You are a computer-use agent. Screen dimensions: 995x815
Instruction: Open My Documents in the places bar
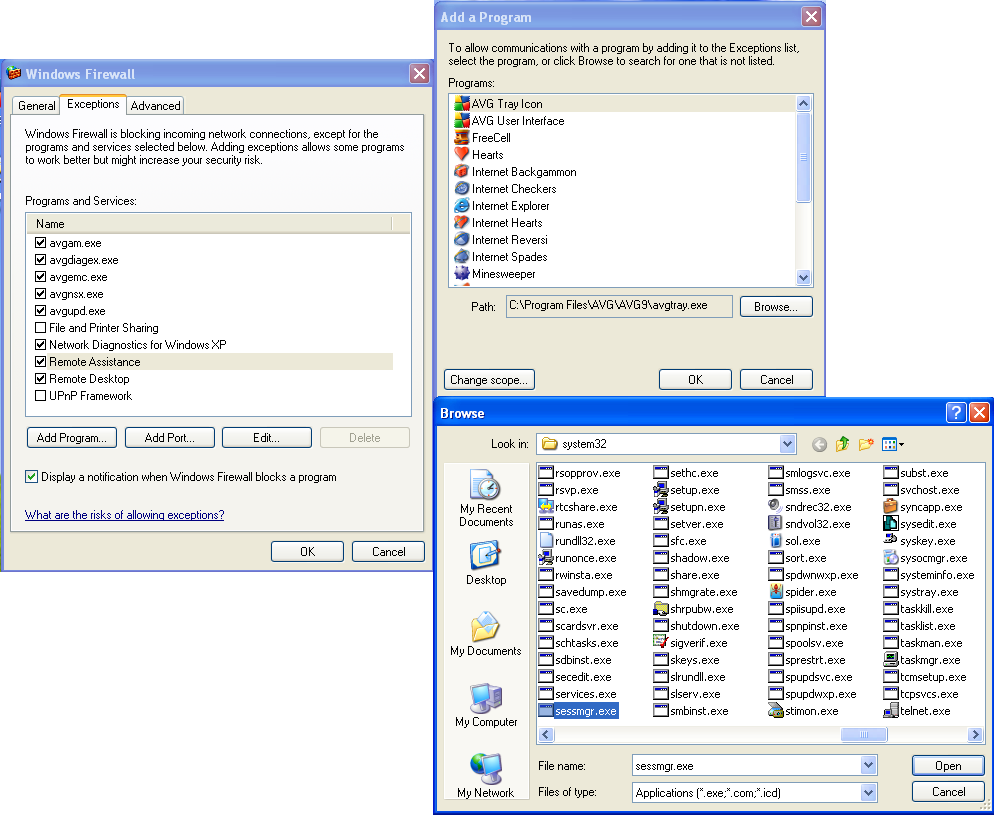pyautogui.click(x=486, y=634)
